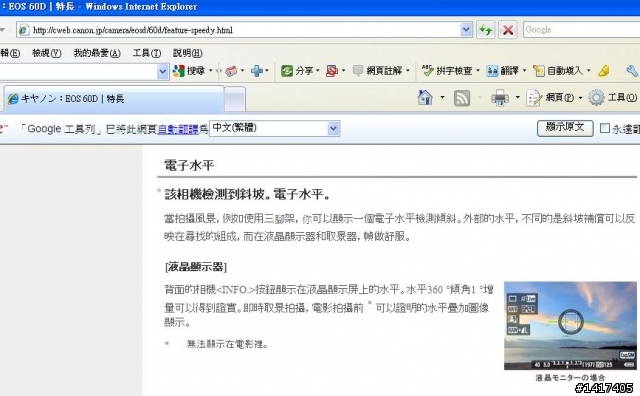
Task: Click the Google search box in browser corner
Action: click(x=581, y=30)
